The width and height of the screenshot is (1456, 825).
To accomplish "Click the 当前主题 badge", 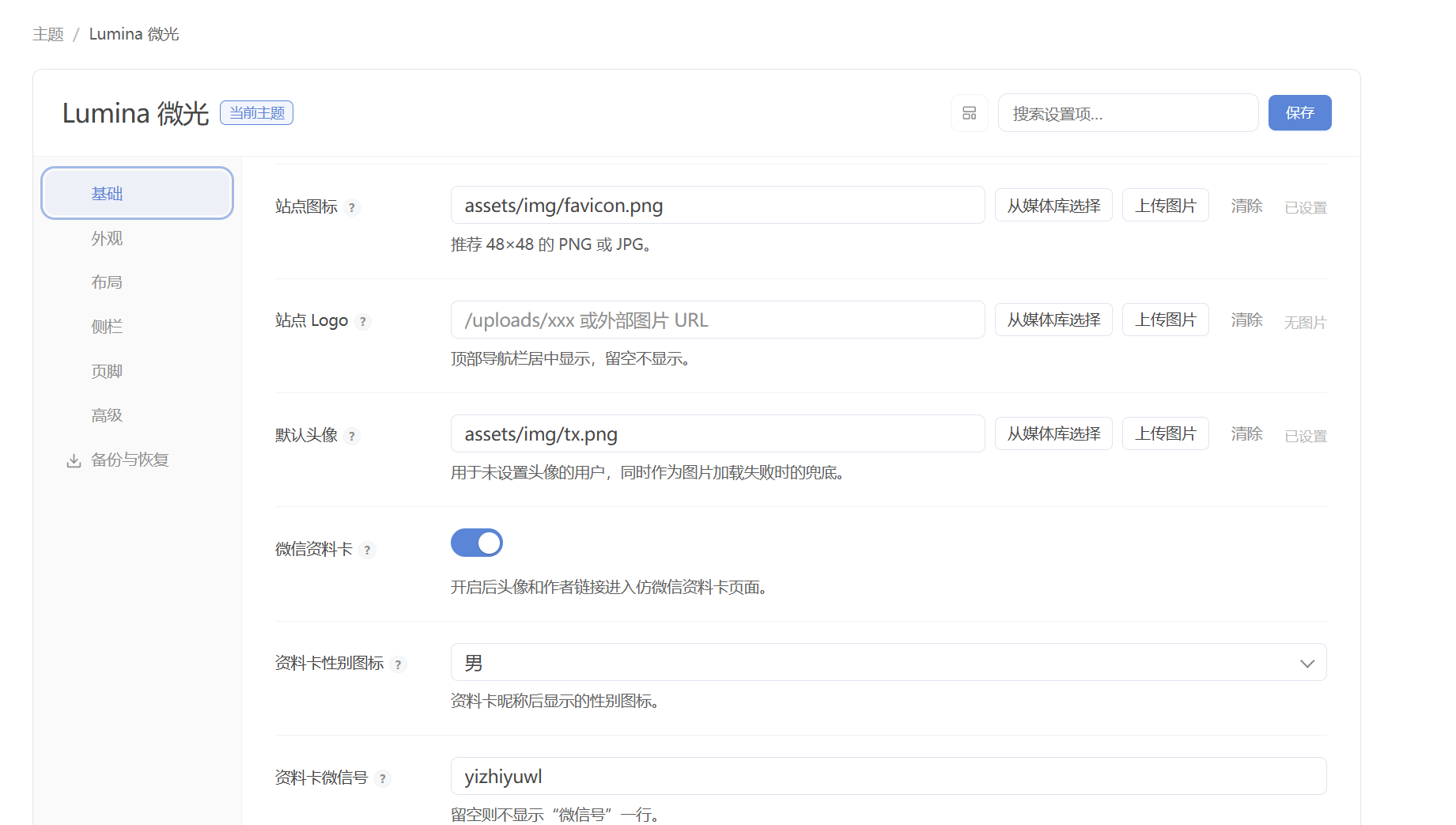I will coord(256,113).
